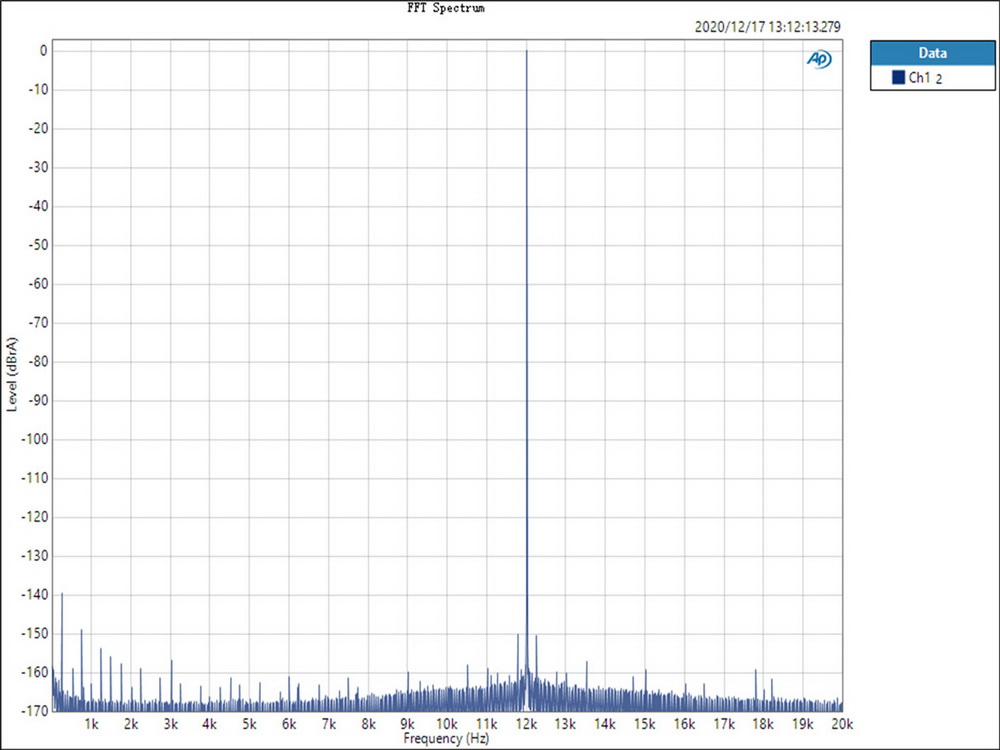Click the 10k frequency axis label

click(447, 723)
